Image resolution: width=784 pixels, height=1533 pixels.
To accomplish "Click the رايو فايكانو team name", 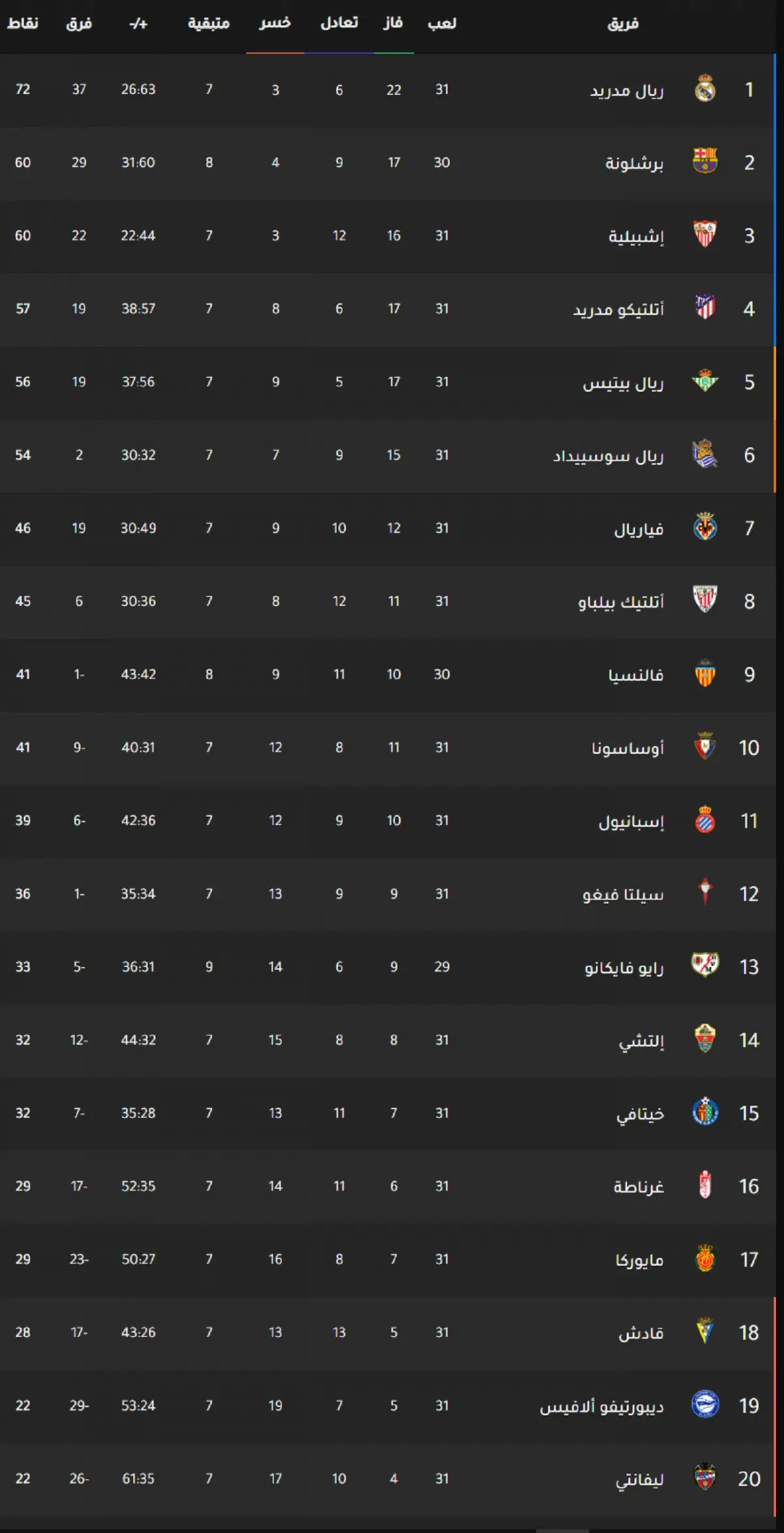I will tap(624, 967).
